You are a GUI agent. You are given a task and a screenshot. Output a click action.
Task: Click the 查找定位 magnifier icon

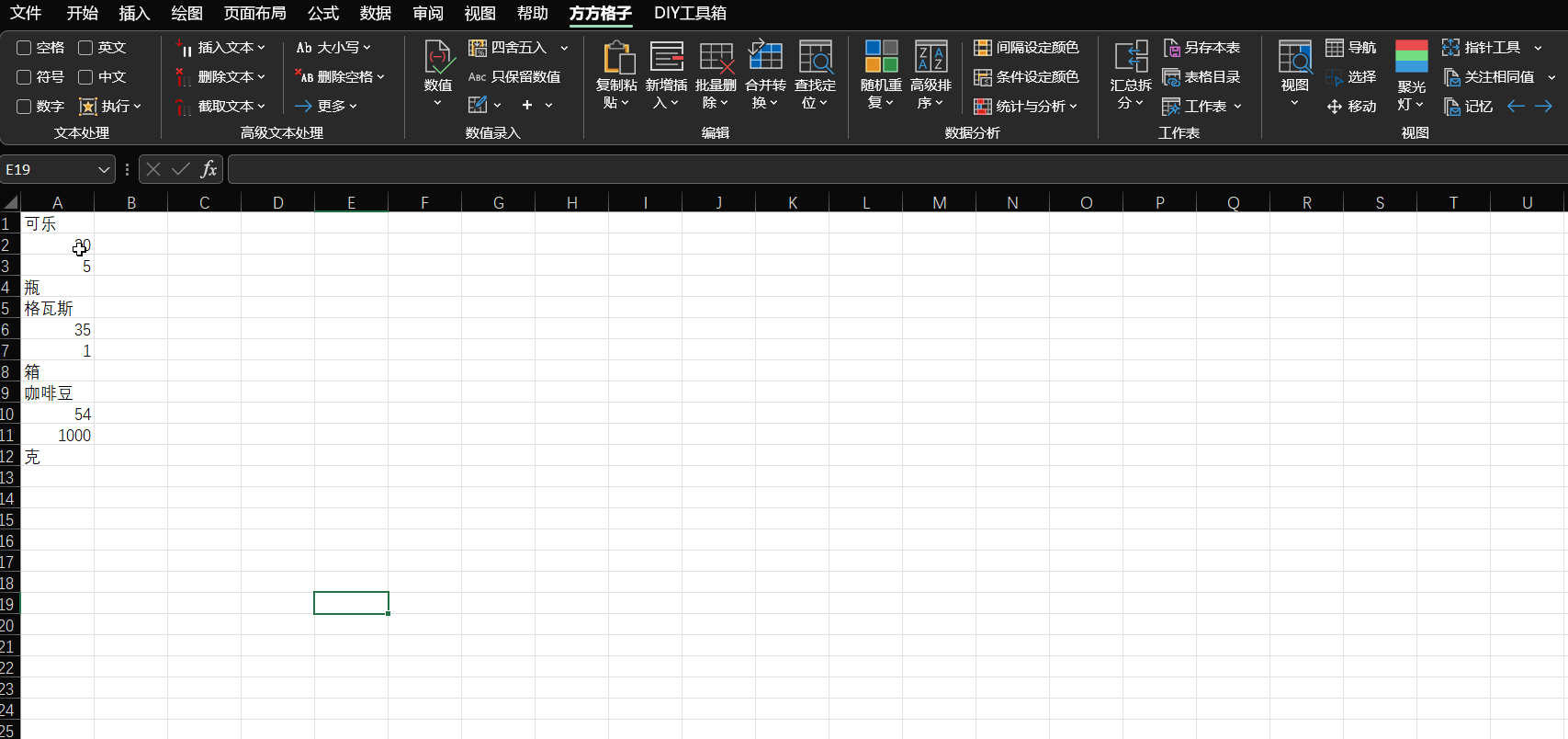coord(815,57)
